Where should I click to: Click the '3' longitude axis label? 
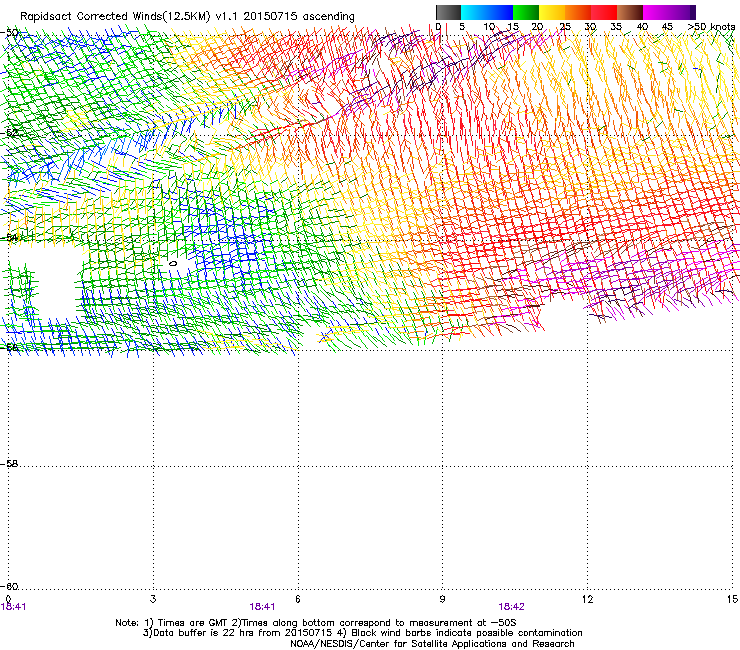(x=153, y=599)
